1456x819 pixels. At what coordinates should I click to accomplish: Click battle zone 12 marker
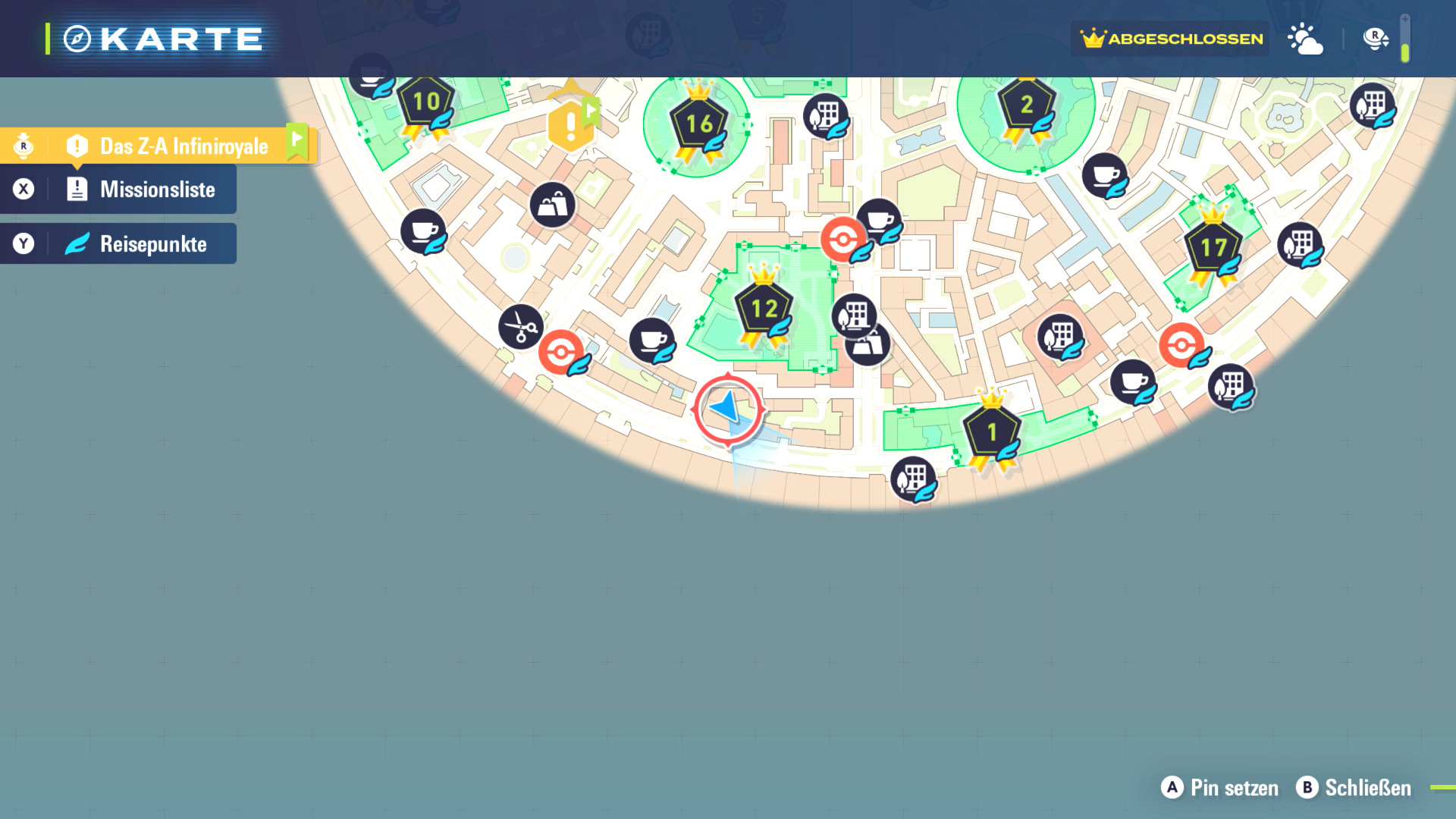coord(764,309)
